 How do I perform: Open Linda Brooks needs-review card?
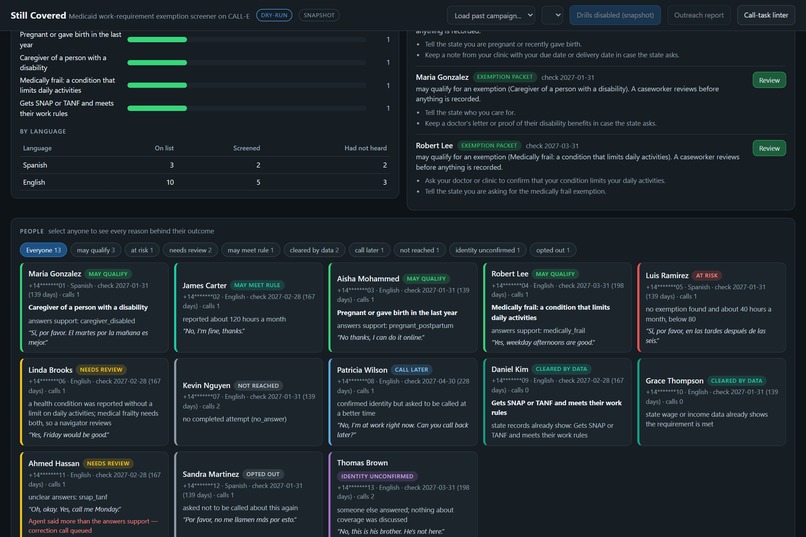(95, 402)
